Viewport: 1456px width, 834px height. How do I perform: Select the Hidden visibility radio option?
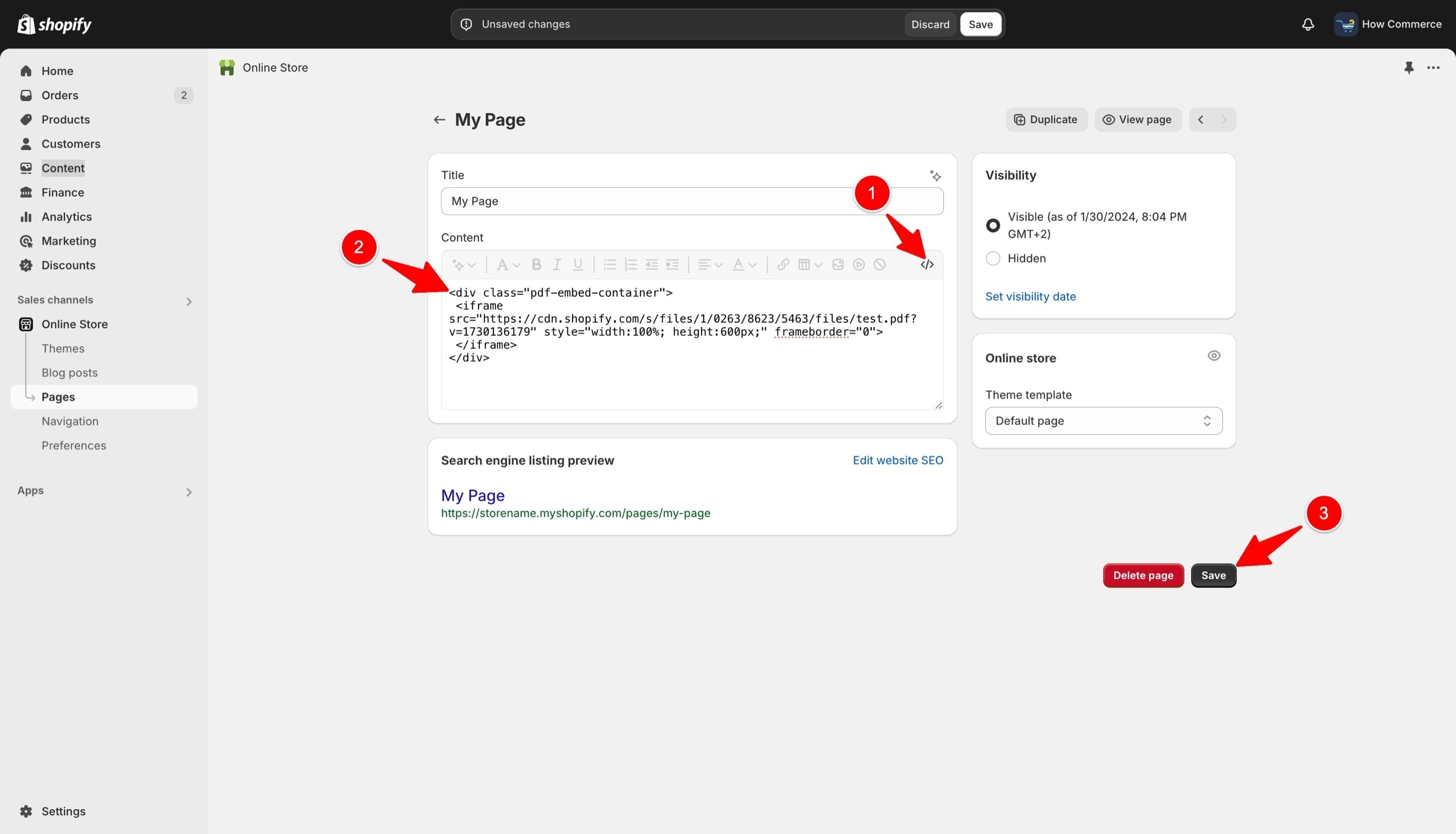pos(993,258)
